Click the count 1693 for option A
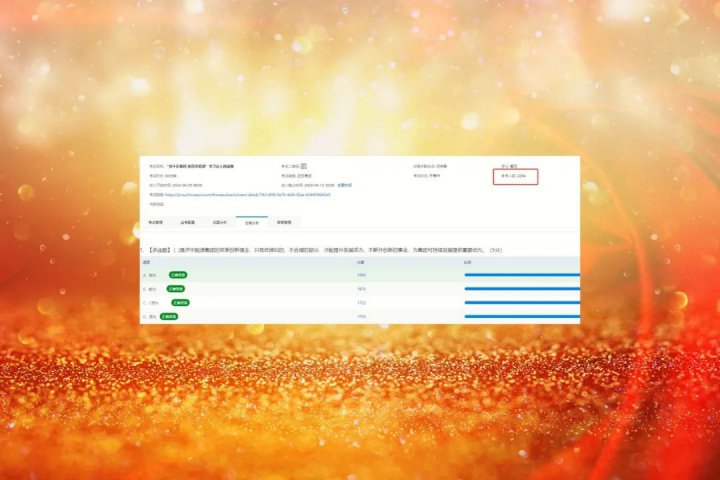This screenshot has height=480, width=720. tap(361, 274)
